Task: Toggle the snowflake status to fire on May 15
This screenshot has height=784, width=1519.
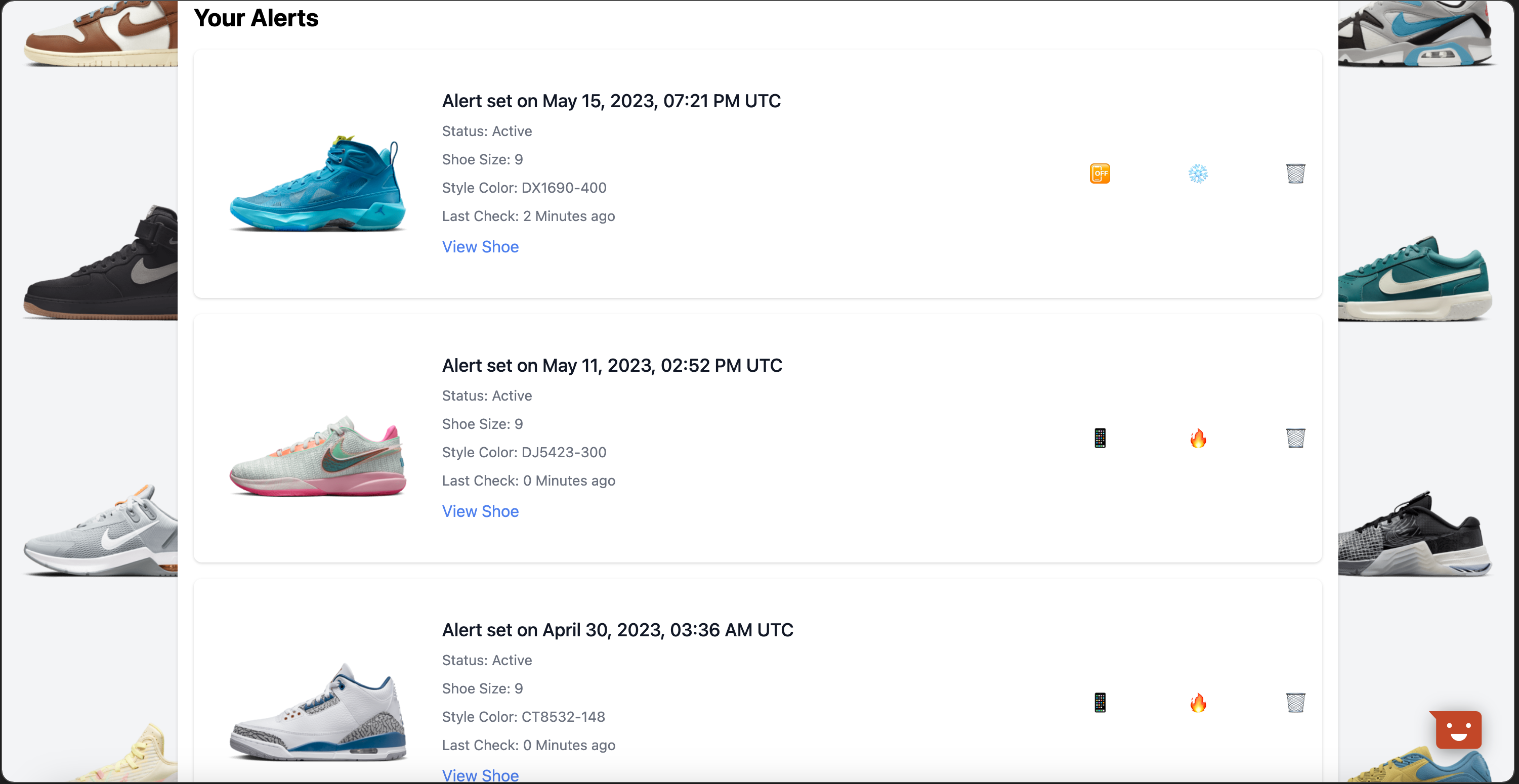Action: coord(1198,173)
